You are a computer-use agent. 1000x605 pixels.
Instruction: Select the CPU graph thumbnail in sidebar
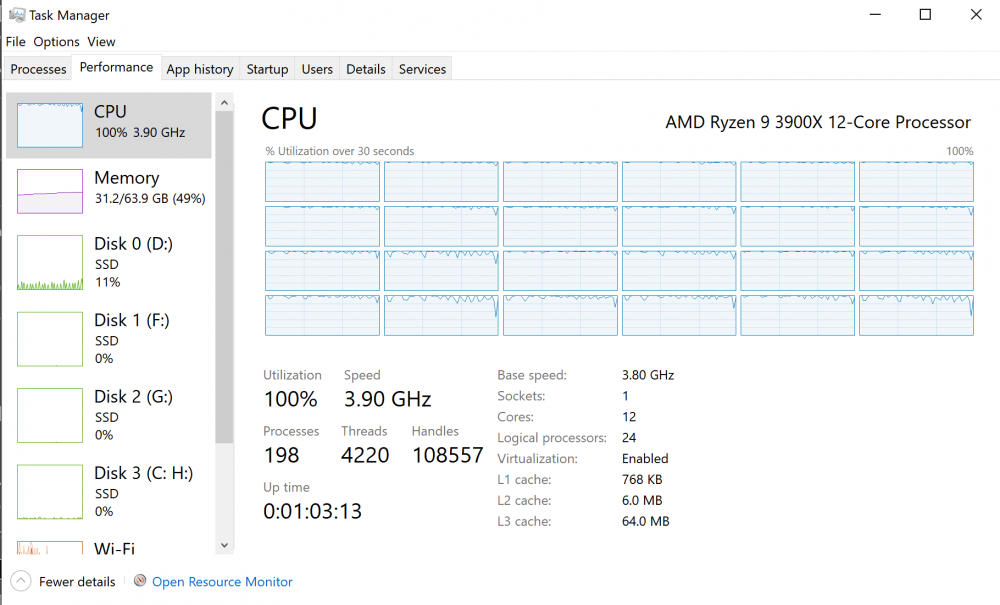coord(50,126)
